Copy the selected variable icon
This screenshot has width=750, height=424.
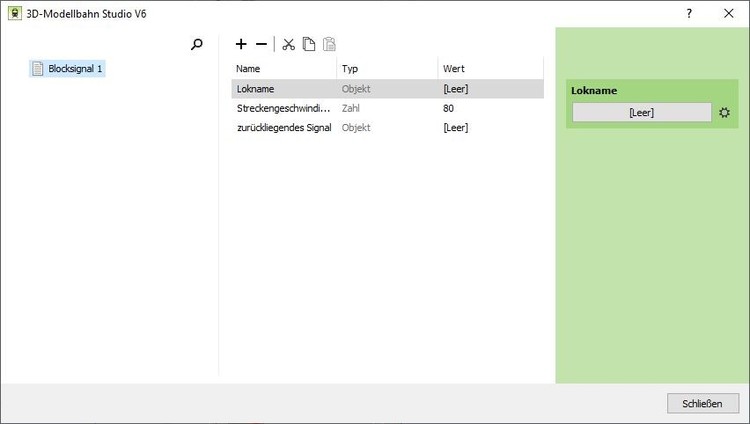coord(309,44)
